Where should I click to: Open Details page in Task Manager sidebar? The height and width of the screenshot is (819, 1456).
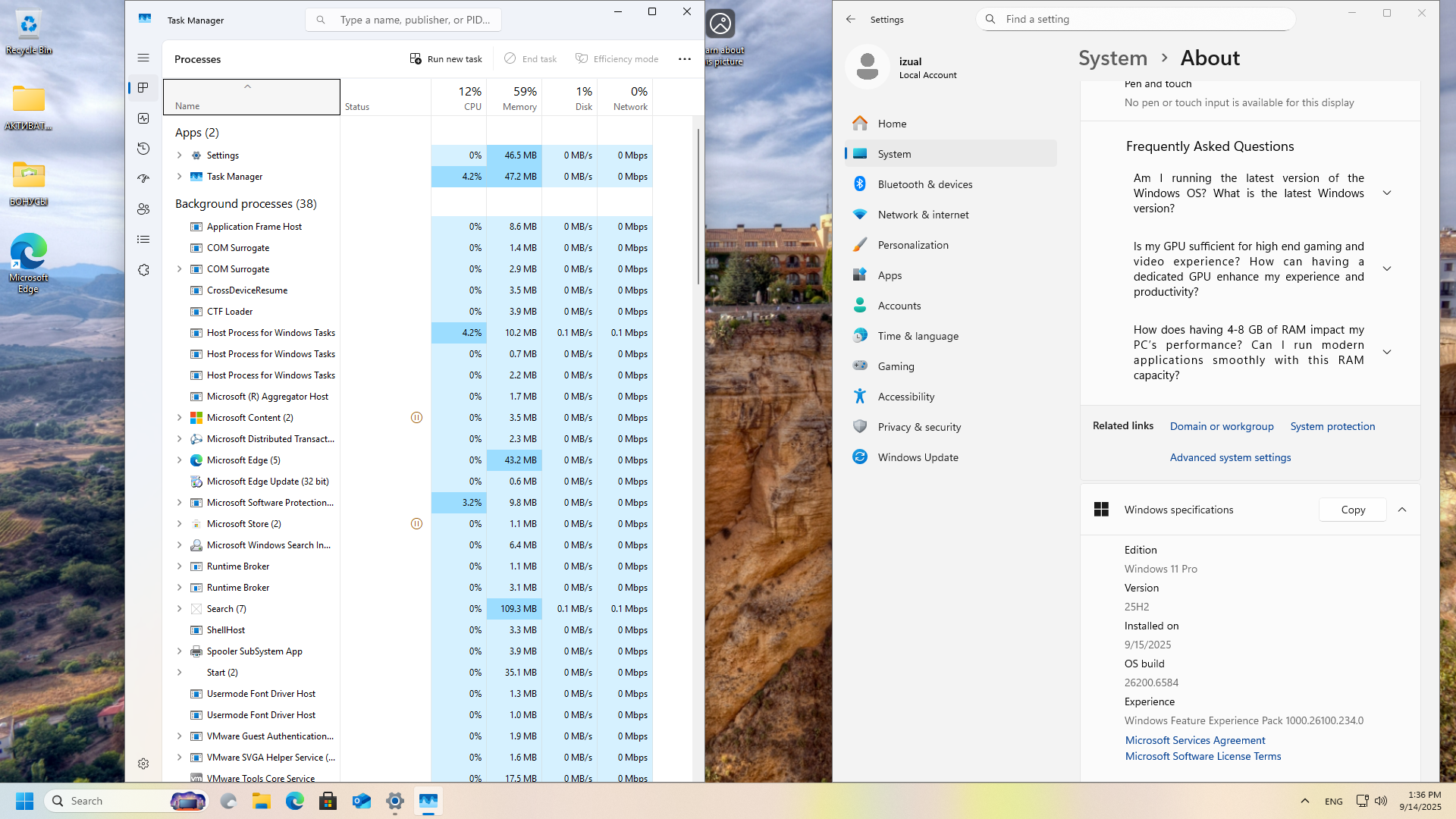143,240
